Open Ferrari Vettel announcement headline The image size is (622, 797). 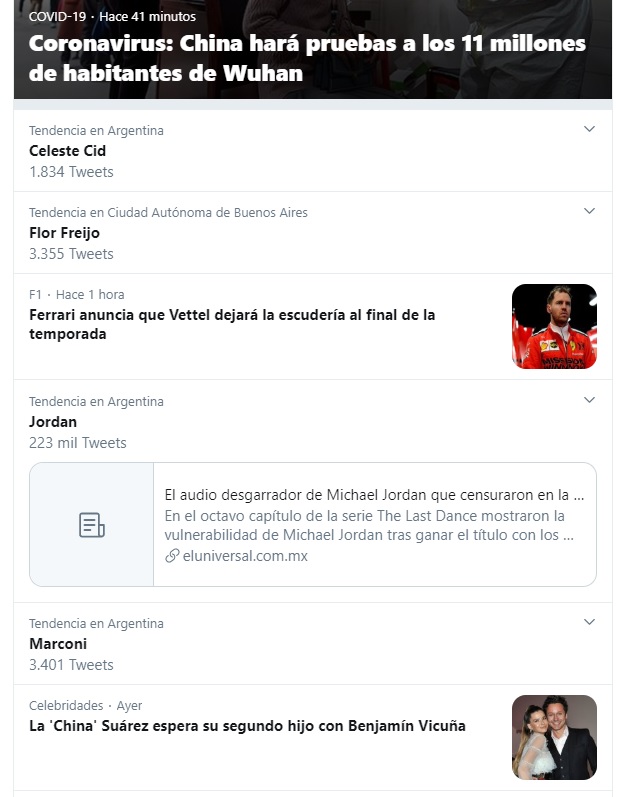pos(232,324)
